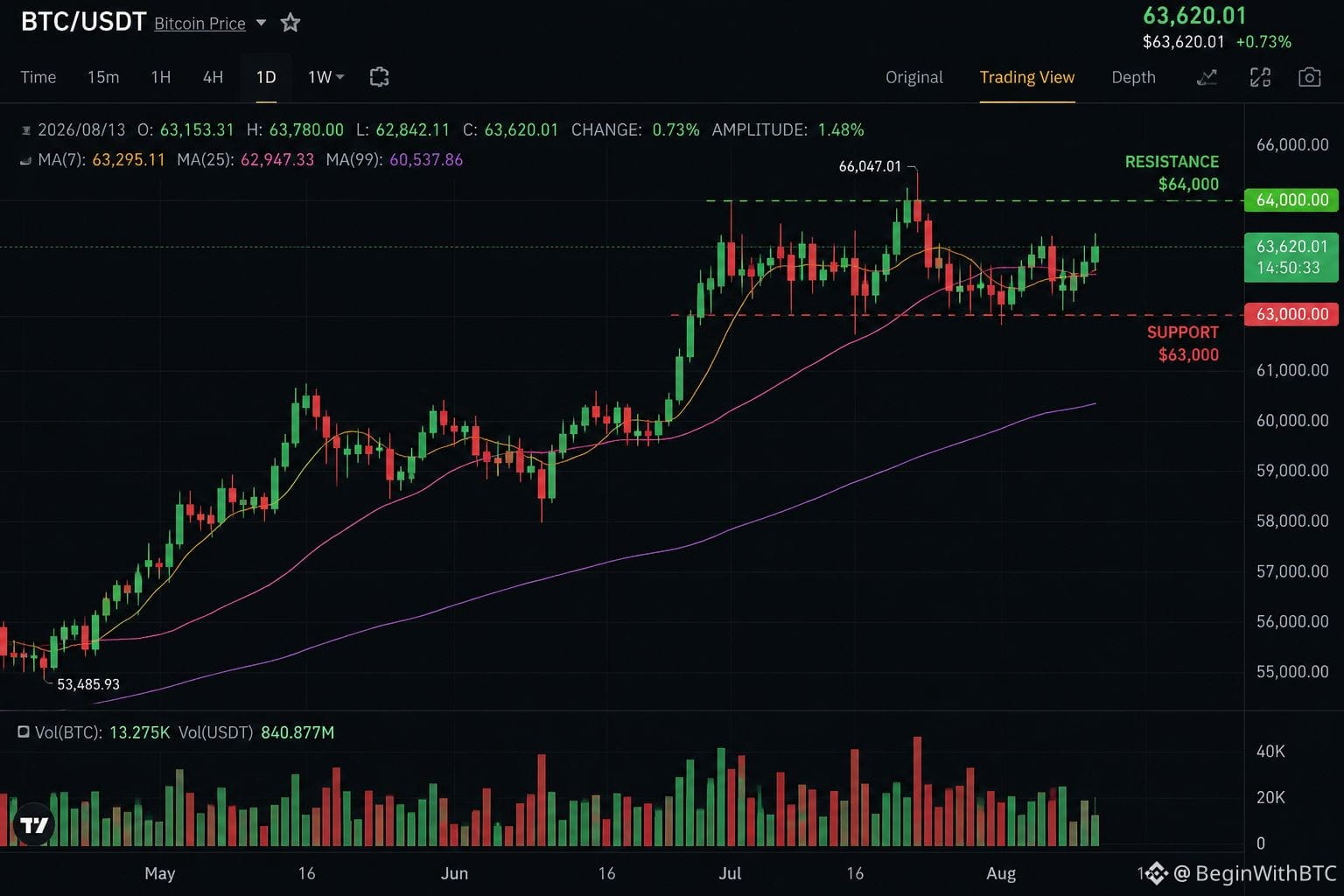
Task: Click the May label on the time axis
Action: point(160,873)
